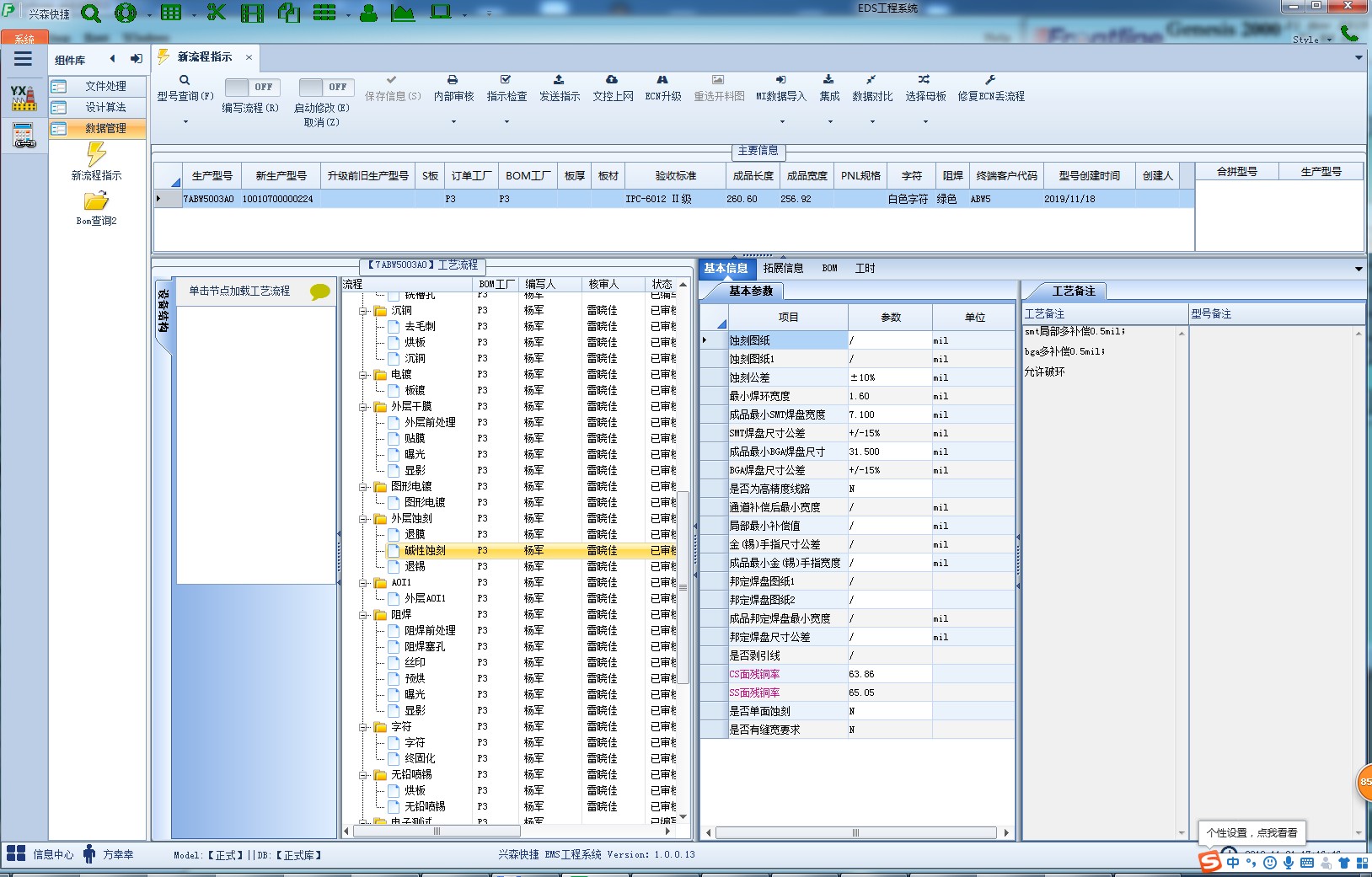Click 发送指示 upload icon

(x=559, y=79)
